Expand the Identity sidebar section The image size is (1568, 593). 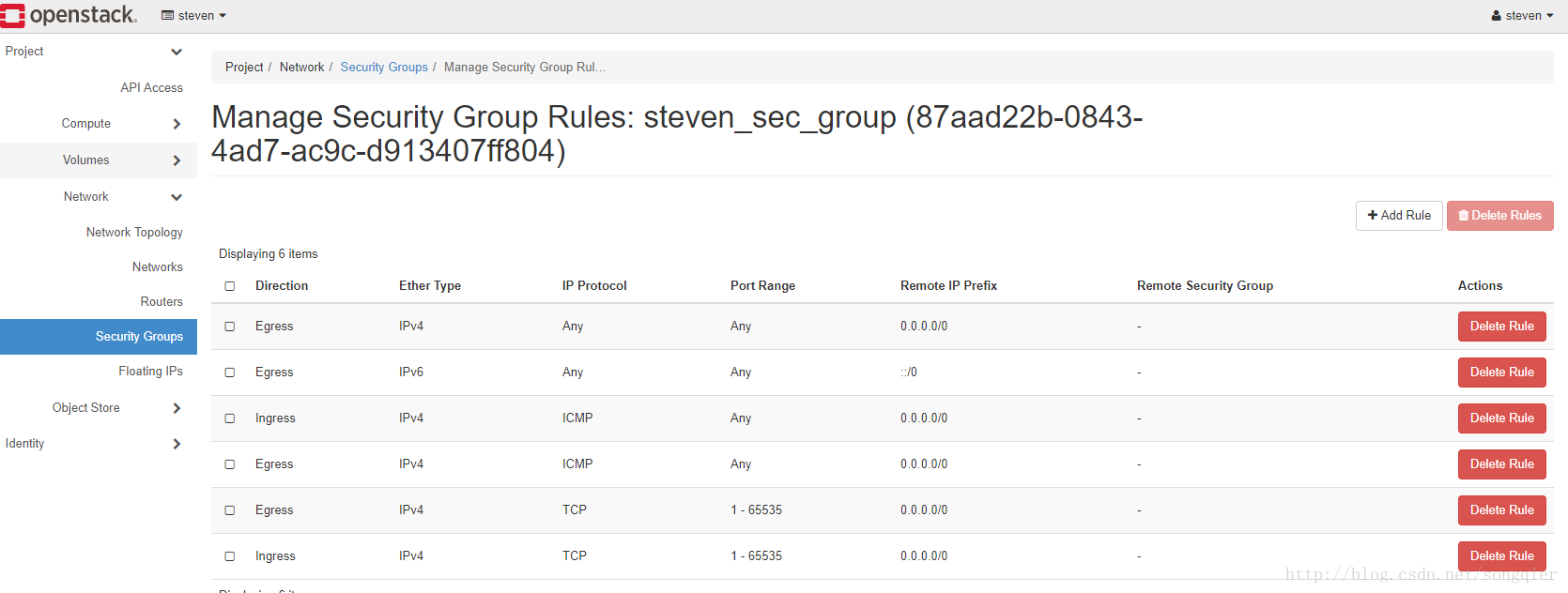point(99,444)
